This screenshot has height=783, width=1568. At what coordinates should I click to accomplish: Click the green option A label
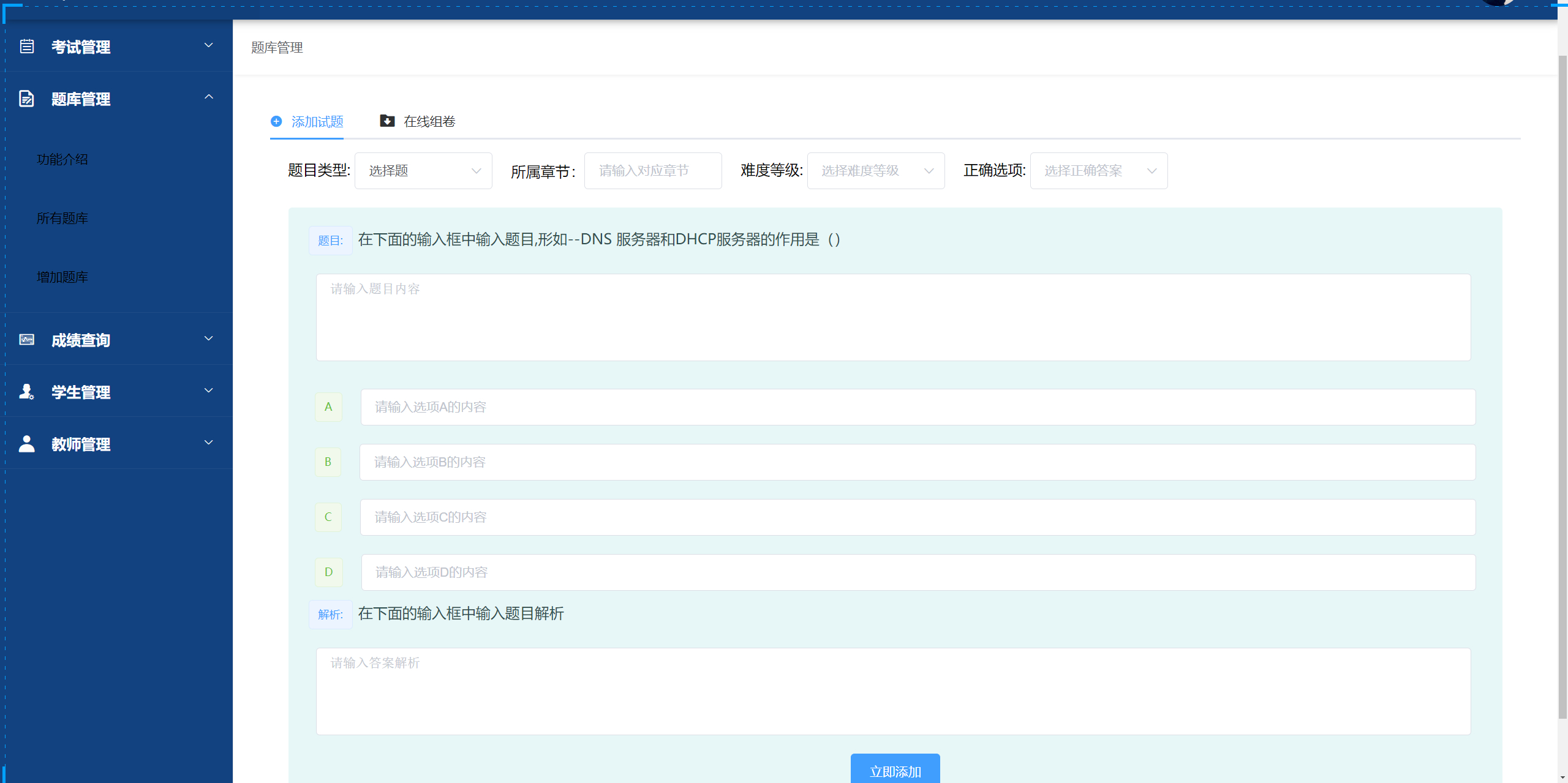click(328, 407)
